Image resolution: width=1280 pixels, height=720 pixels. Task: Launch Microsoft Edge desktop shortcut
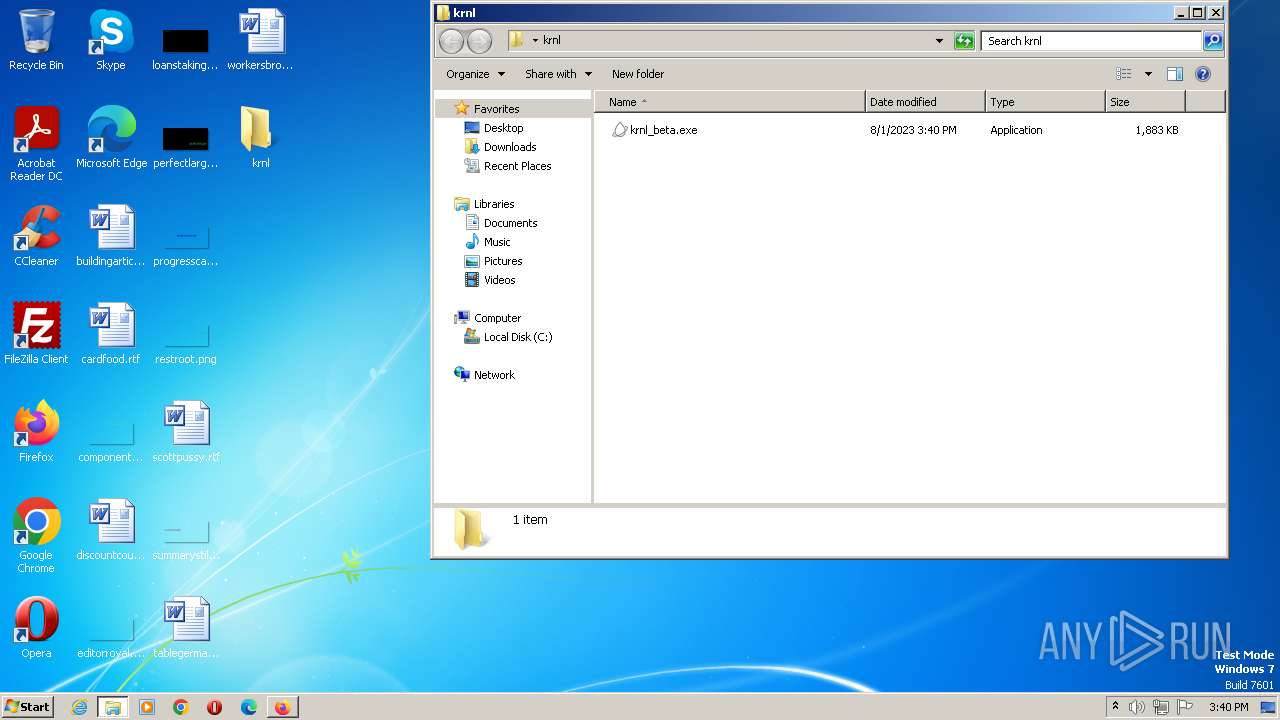coord(111,137)
